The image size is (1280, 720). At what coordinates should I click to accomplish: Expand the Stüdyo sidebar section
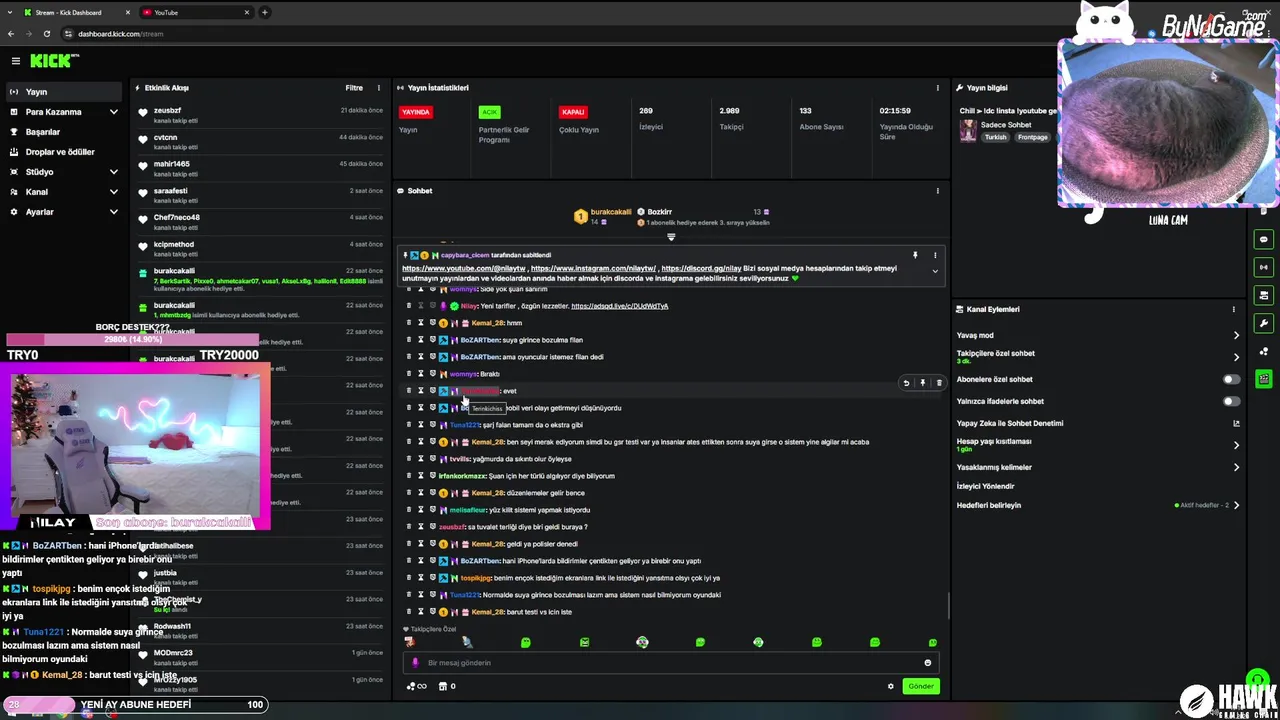coord(65,172)
